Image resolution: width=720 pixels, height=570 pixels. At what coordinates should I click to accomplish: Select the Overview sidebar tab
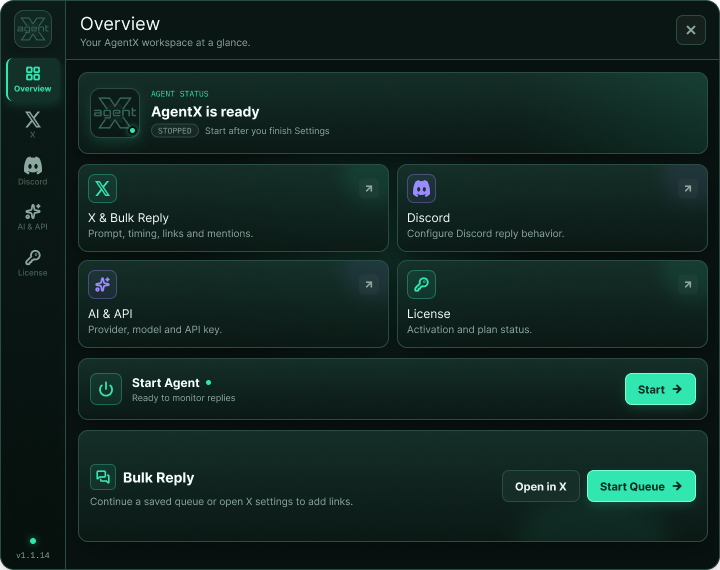(33, 79)
